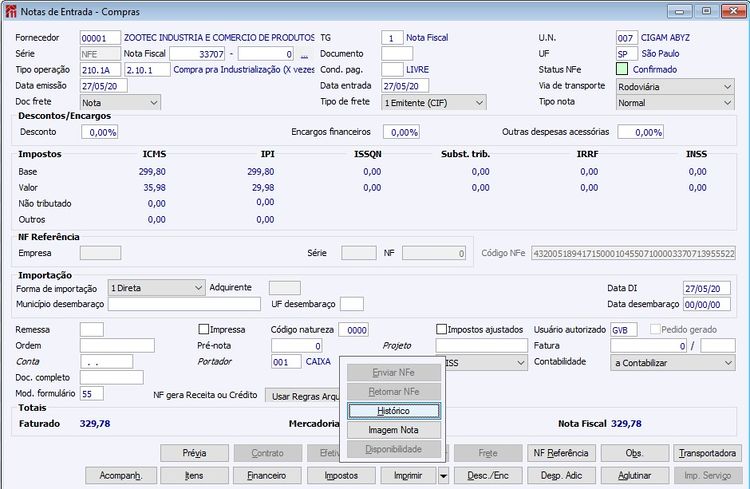The image size is (750, 489).
Task: Click the UF desembaraço field
Action: click(x=352, y=304)
